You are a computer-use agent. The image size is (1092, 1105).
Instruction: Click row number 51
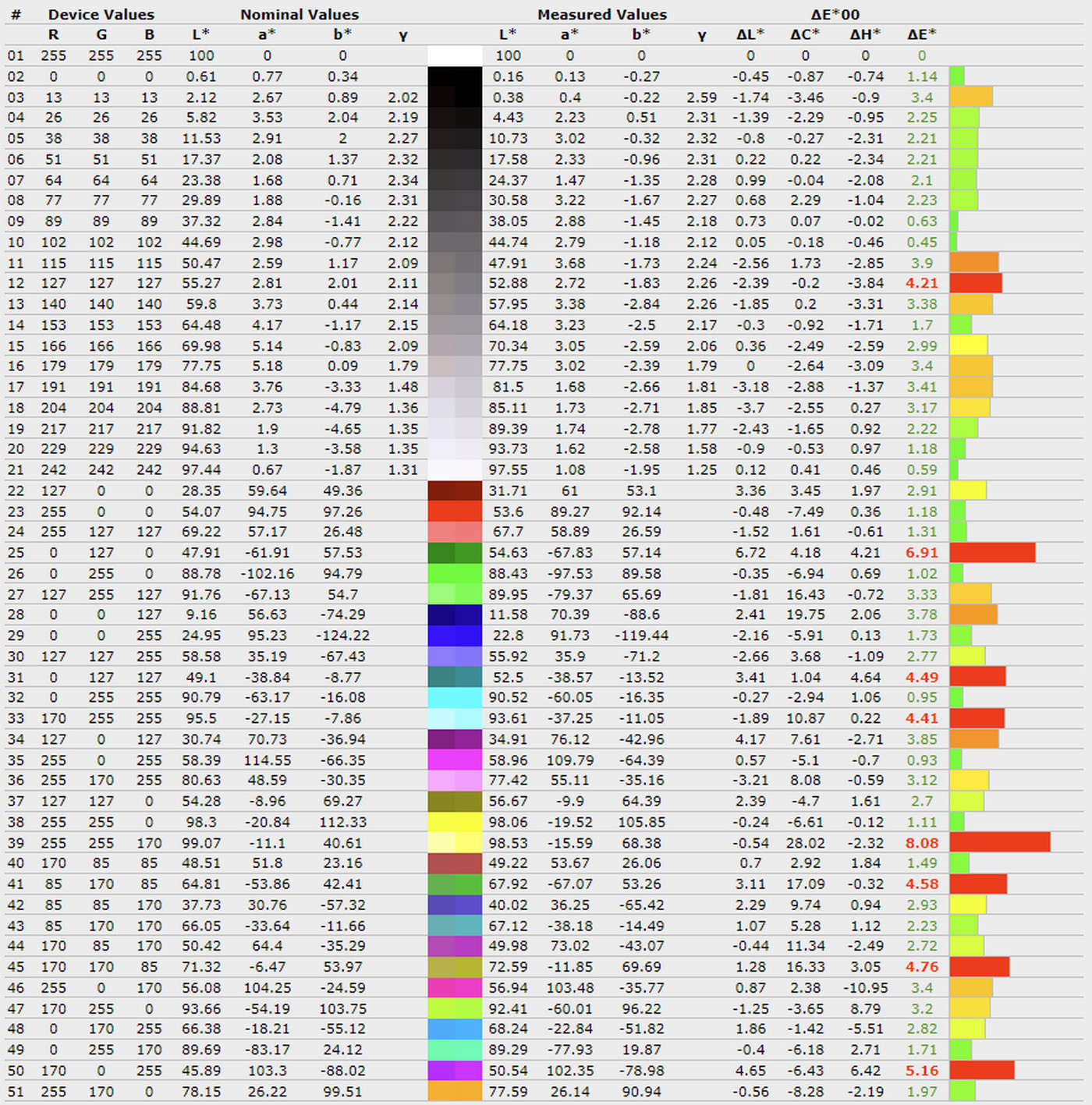[16, 1092]
